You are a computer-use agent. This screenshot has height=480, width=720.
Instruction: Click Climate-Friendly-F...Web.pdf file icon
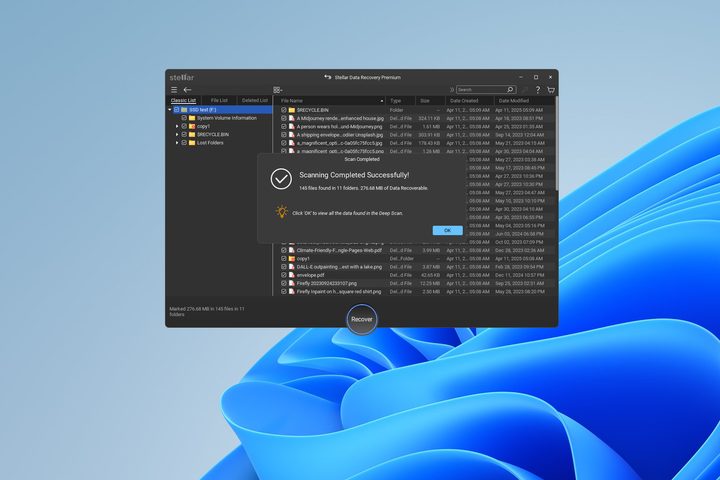click(292, 250)
